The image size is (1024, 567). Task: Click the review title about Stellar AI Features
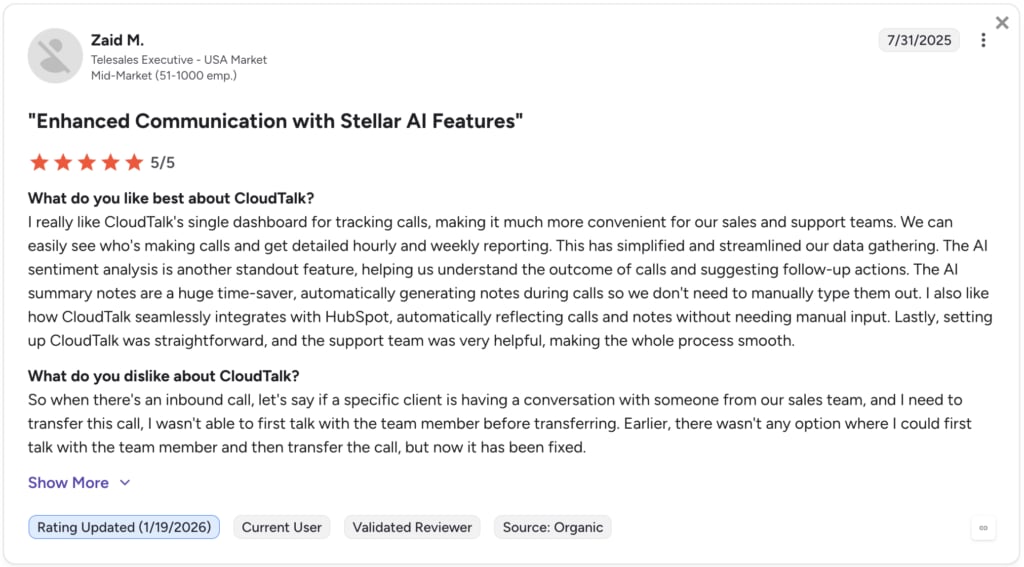click(275, 121)
